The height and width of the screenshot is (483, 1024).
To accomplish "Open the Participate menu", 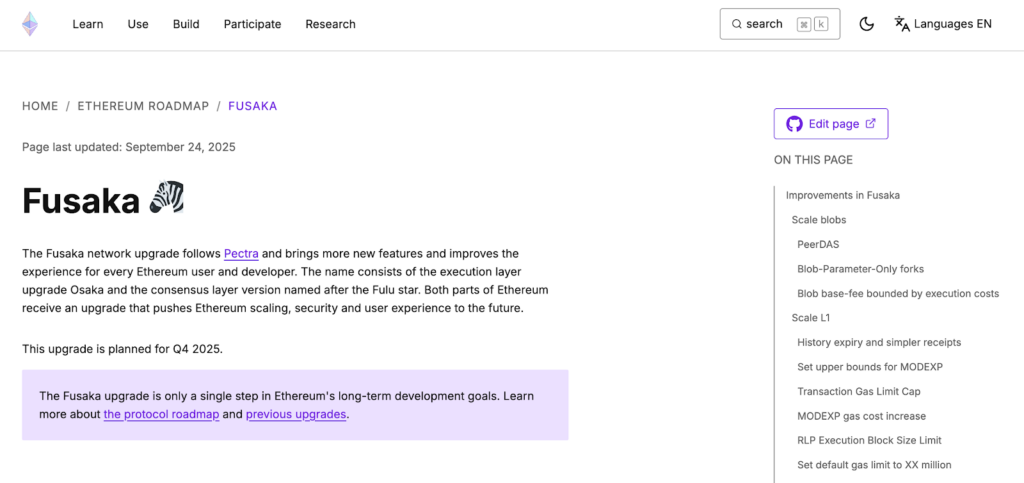I will coord(252,24).
